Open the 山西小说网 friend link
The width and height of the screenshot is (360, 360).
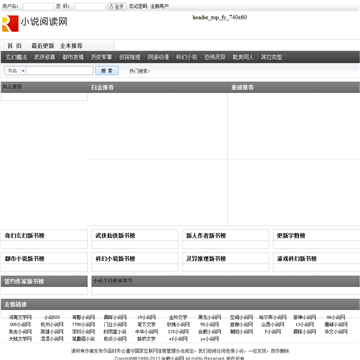tap(273, 325)
